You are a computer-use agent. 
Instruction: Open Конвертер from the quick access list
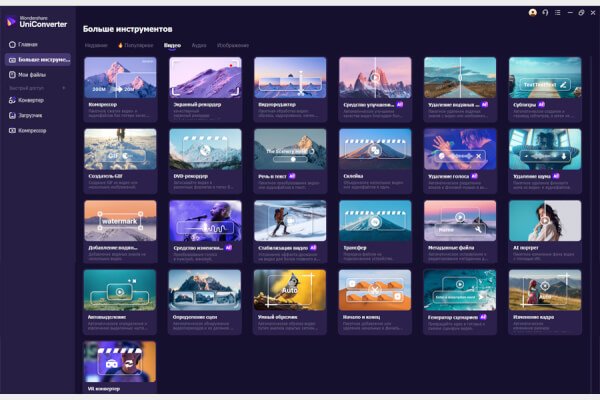[x=26, y=100]
